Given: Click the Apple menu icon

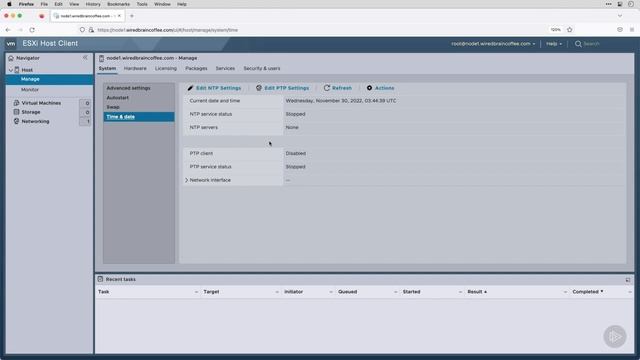Looking at the screenshot, I should (9, 4).
